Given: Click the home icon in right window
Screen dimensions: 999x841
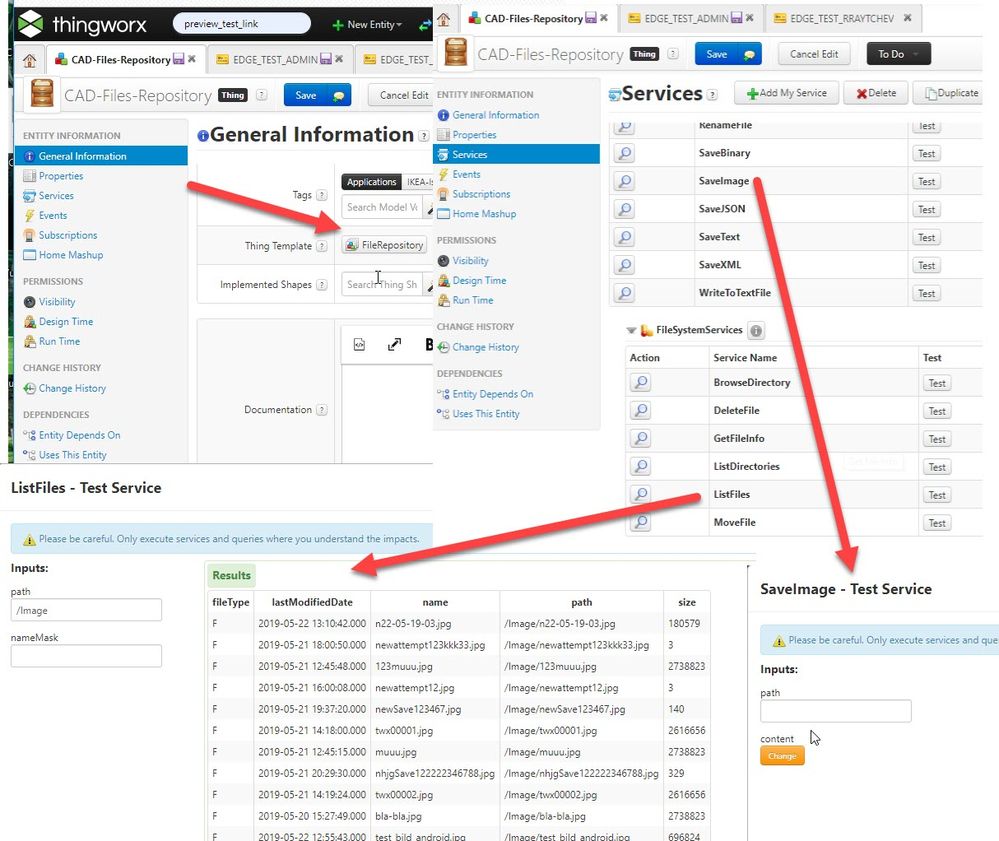Looking at the screenshot, I should [443, 19].
